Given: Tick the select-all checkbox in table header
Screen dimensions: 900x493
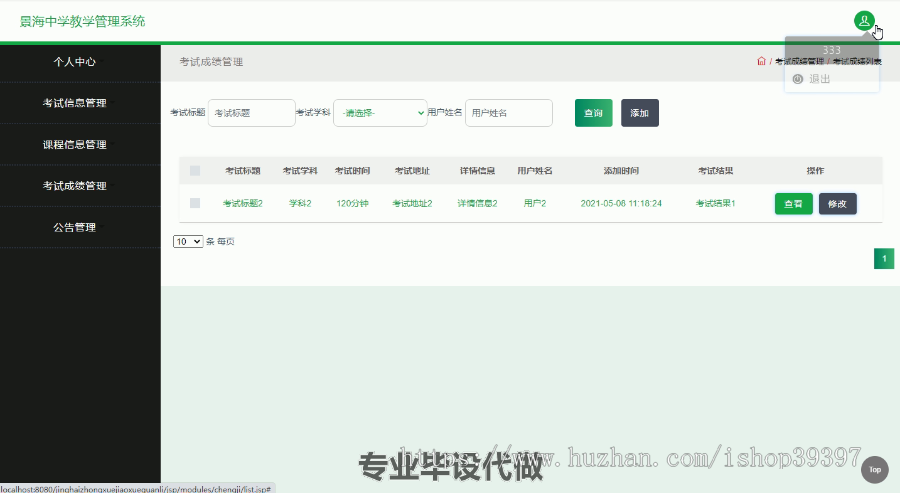Looking at the screenshot, I should pyautogui.click(x=195, y=170).
